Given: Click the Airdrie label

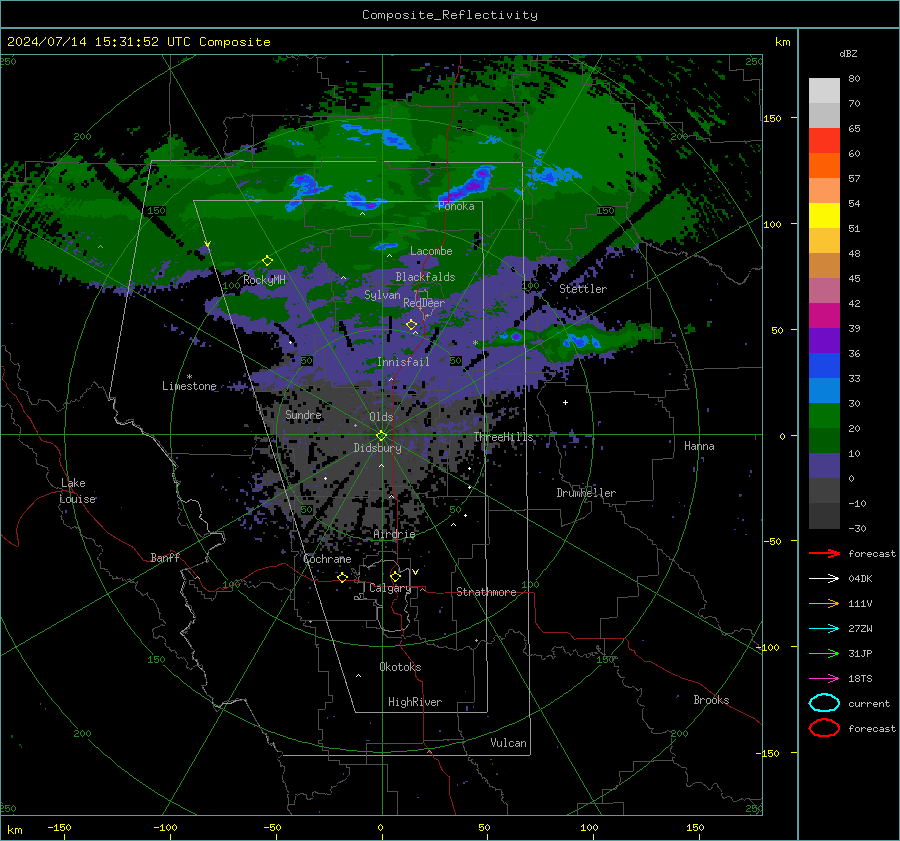Looking at the screenshot, I should (x=394, y=534).
